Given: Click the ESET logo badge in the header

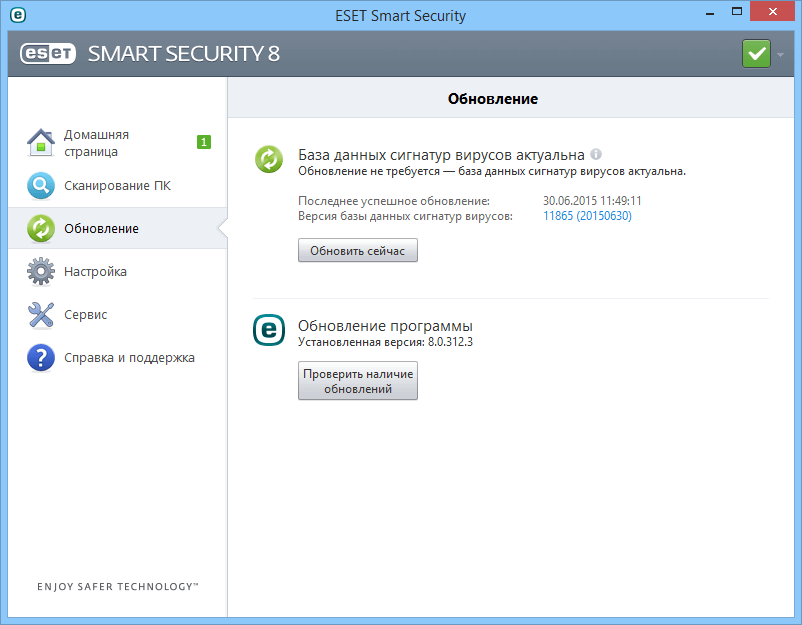Looking at the screenshot, I should point(47,54).
